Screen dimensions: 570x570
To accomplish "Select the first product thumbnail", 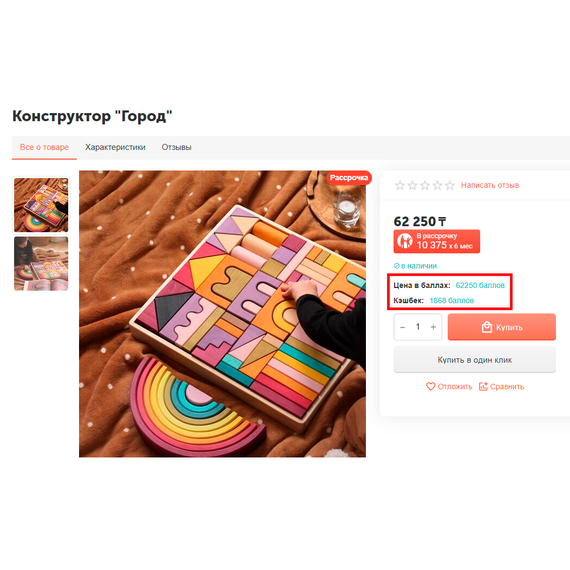I will (x=41, y=205).
